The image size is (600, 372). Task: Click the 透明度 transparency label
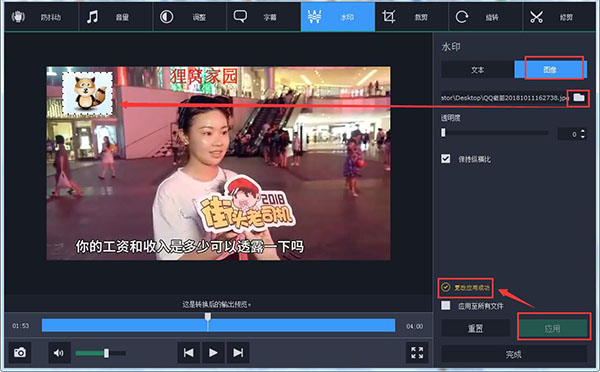click(450, 118)
